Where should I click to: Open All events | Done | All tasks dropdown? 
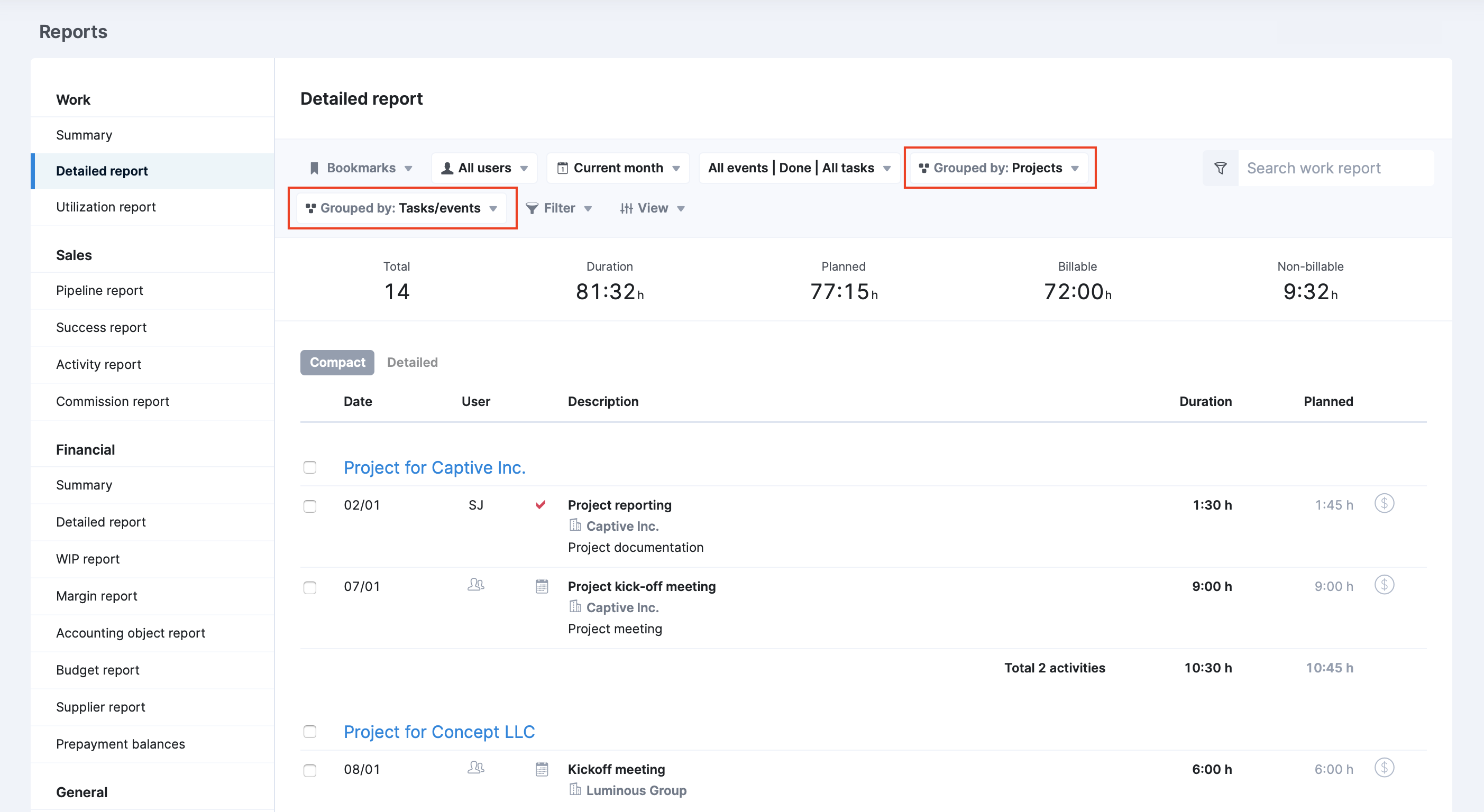coord(799,168)
